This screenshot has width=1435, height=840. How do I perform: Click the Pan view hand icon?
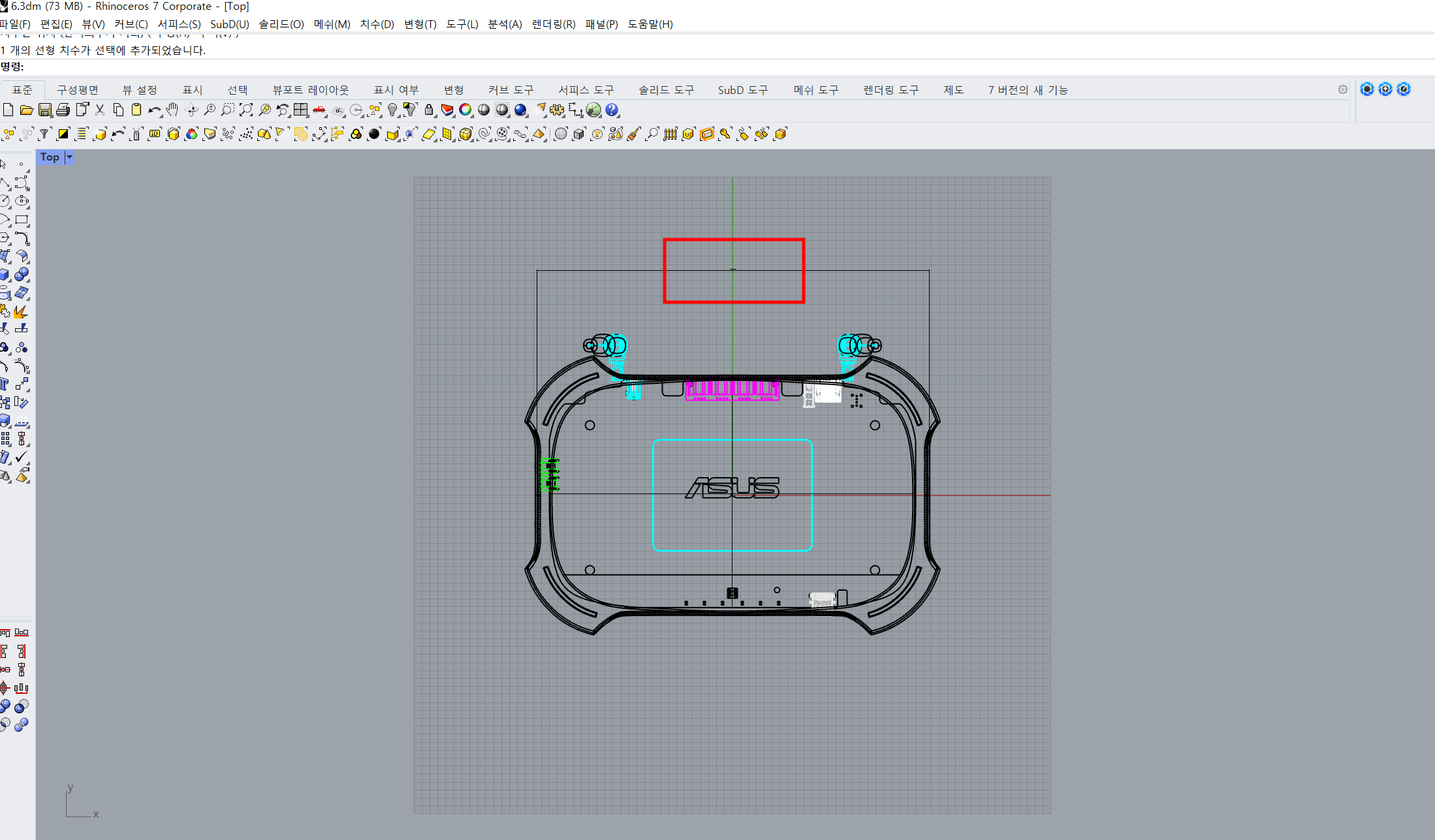click(172, 110)
